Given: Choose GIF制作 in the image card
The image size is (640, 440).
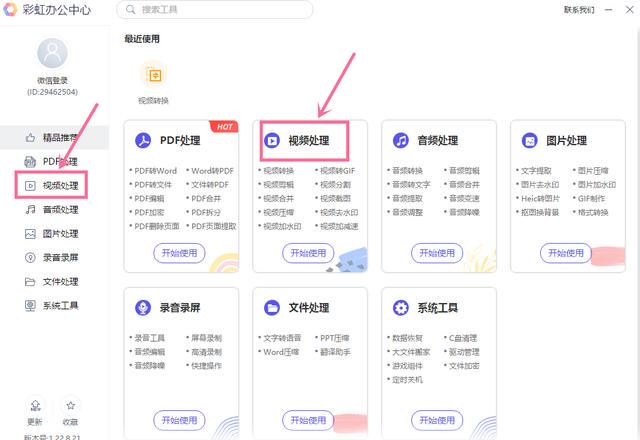Looking at the screenshot, I should (x=591, y=198).
